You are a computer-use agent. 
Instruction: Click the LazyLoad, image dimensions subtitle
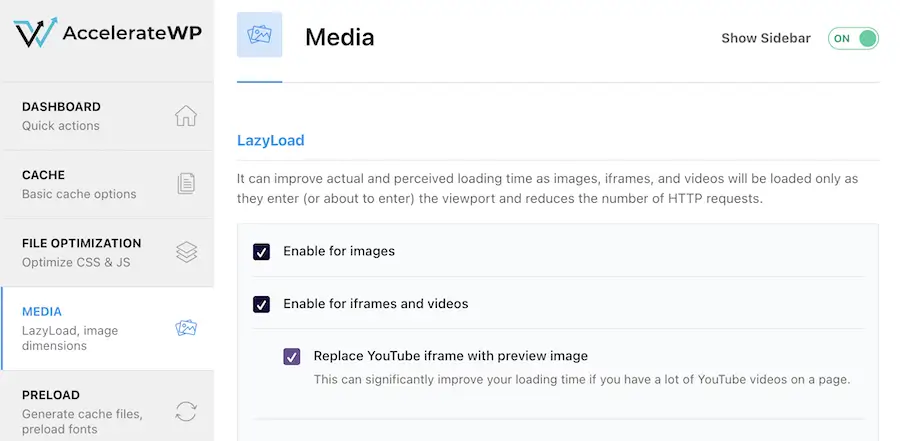point(70,338)
